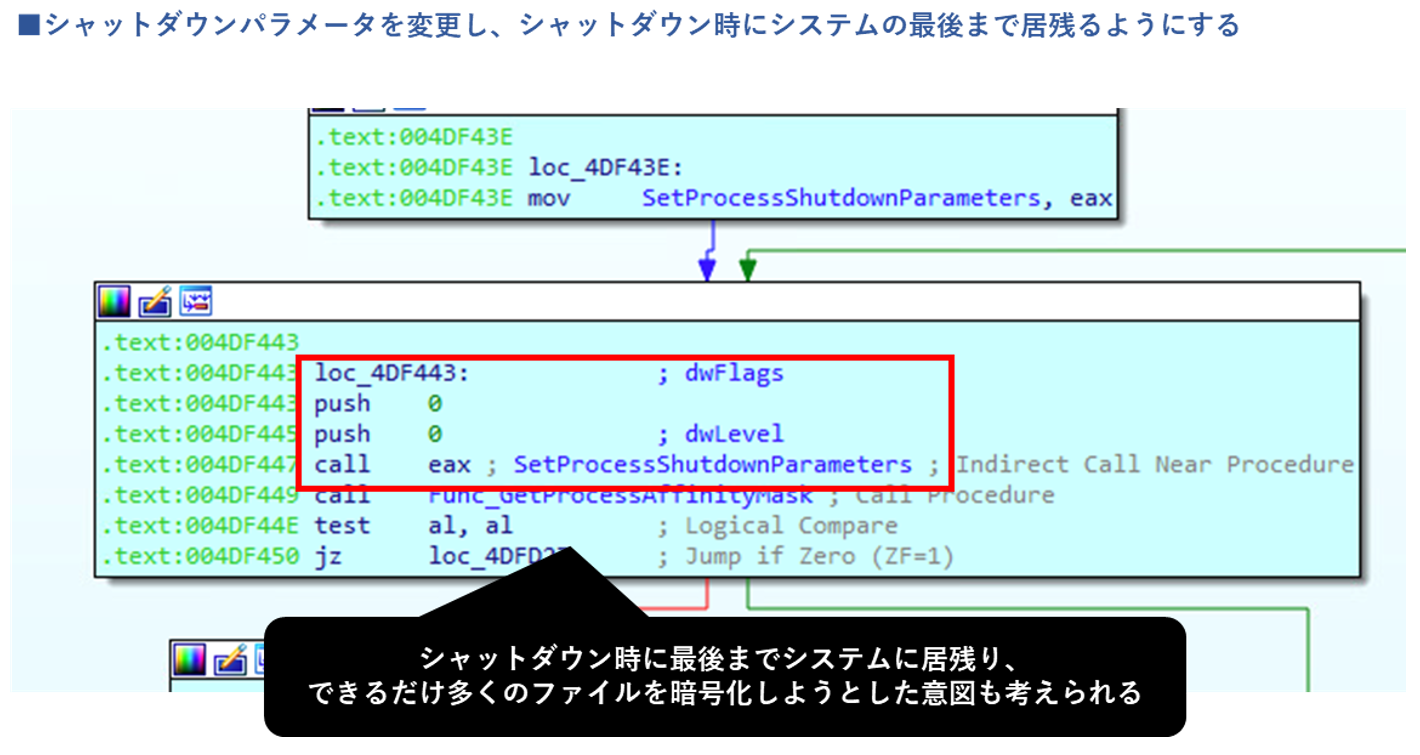
Task: Click the 'jz' instruction mnemonic
Action: (x=328, y=556)
